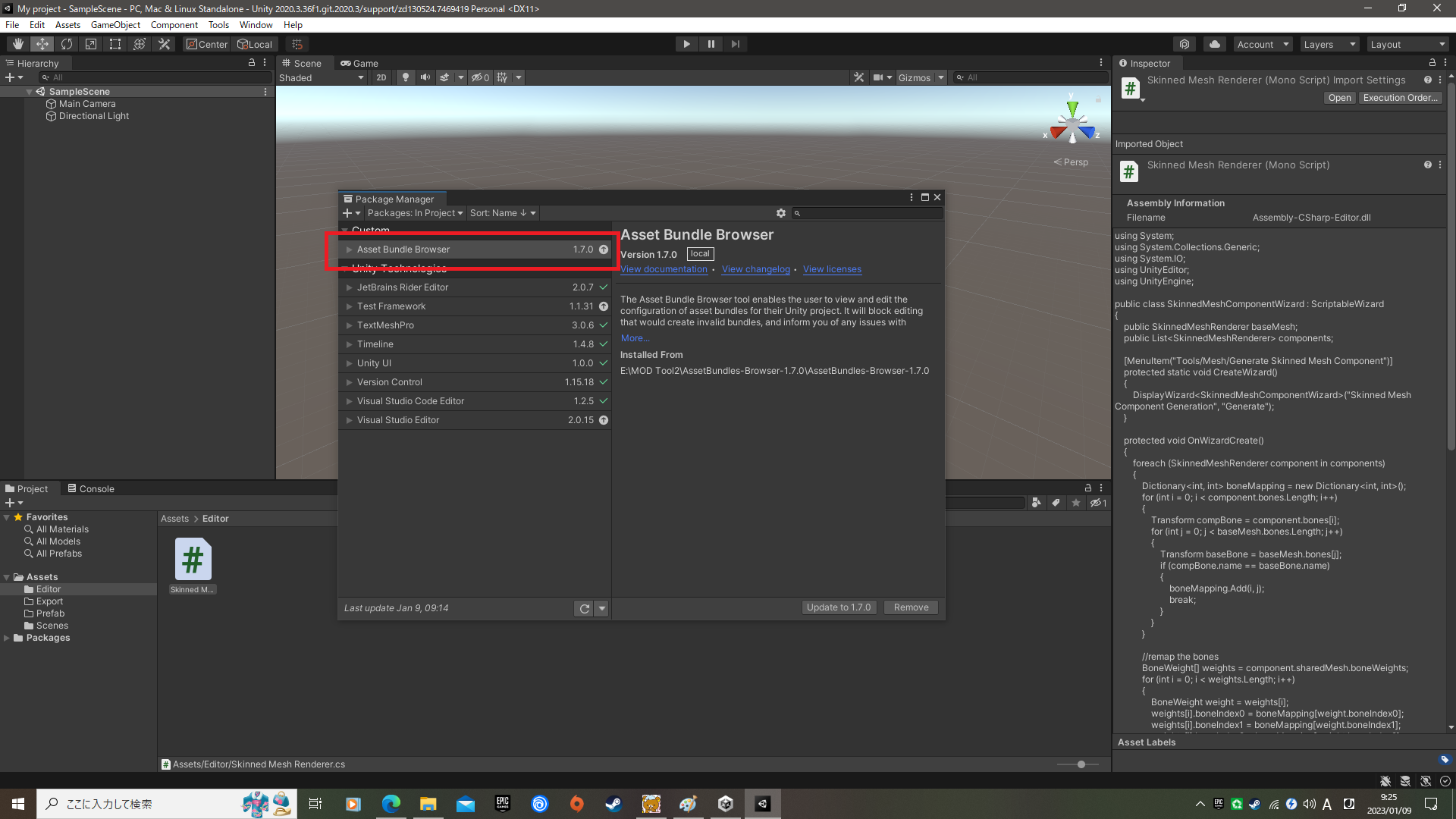Click the package list refresh button
Screen dimensions: 1456x819
(584, 608)
